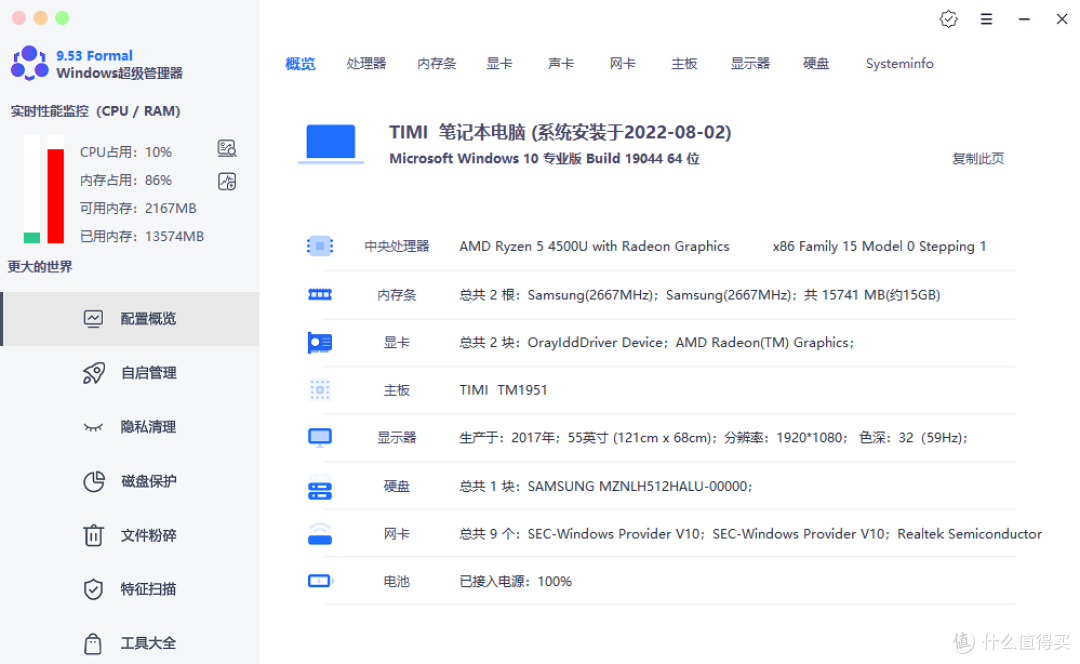The height and width of the screenshot is (664, 1080).
Task: Click the TIMI TM1951 motherboard value
Action: [x=503, y=390]
